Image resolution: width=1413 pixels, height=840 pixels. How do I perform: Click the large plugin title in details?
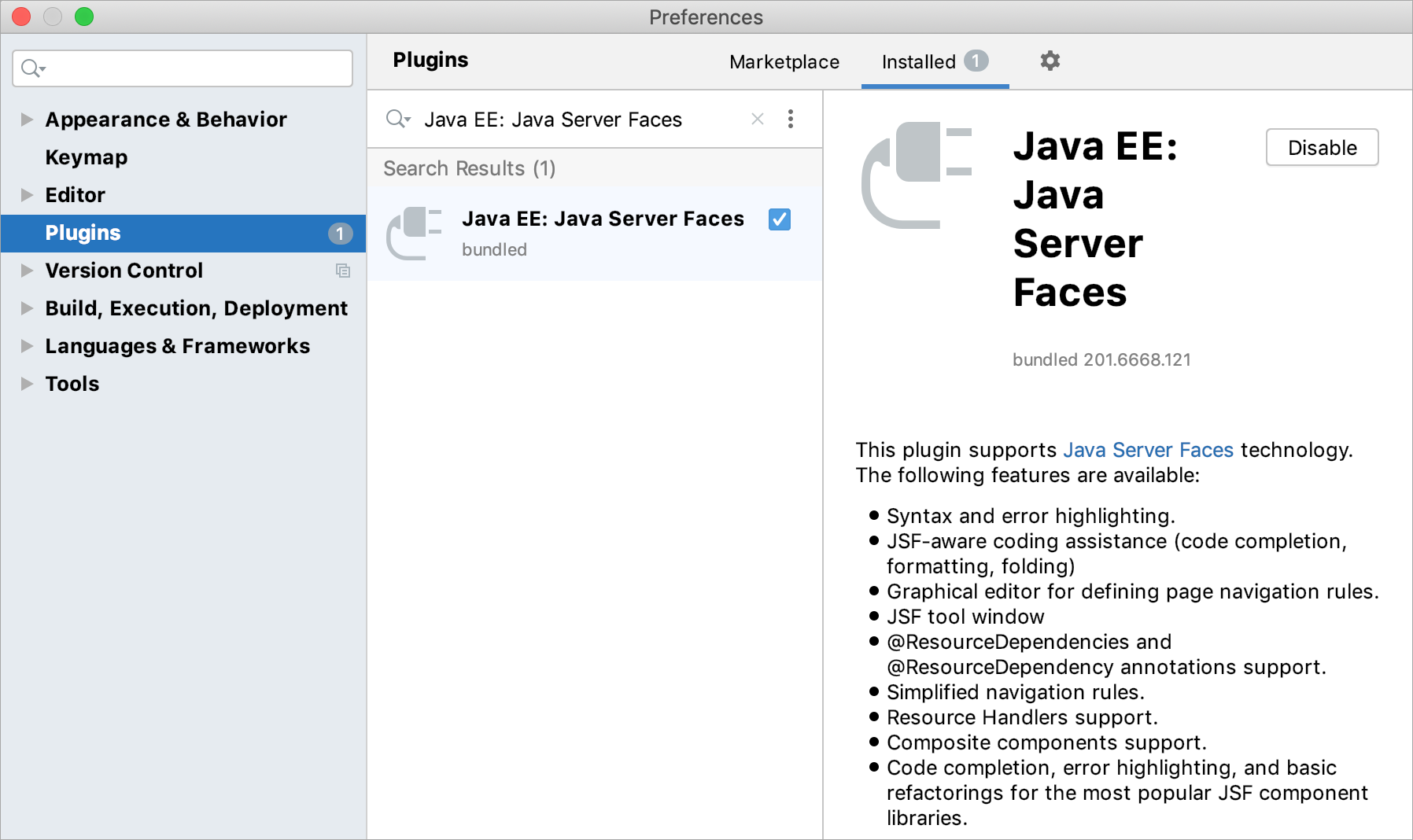tap(1094, 219)
